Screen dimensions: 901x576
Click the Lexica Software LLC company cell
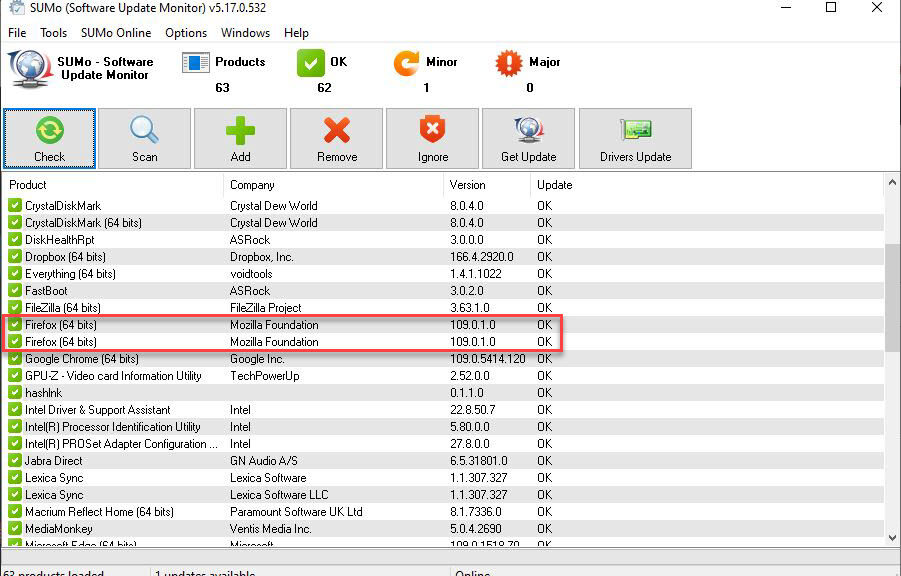(x=279, y=494)
